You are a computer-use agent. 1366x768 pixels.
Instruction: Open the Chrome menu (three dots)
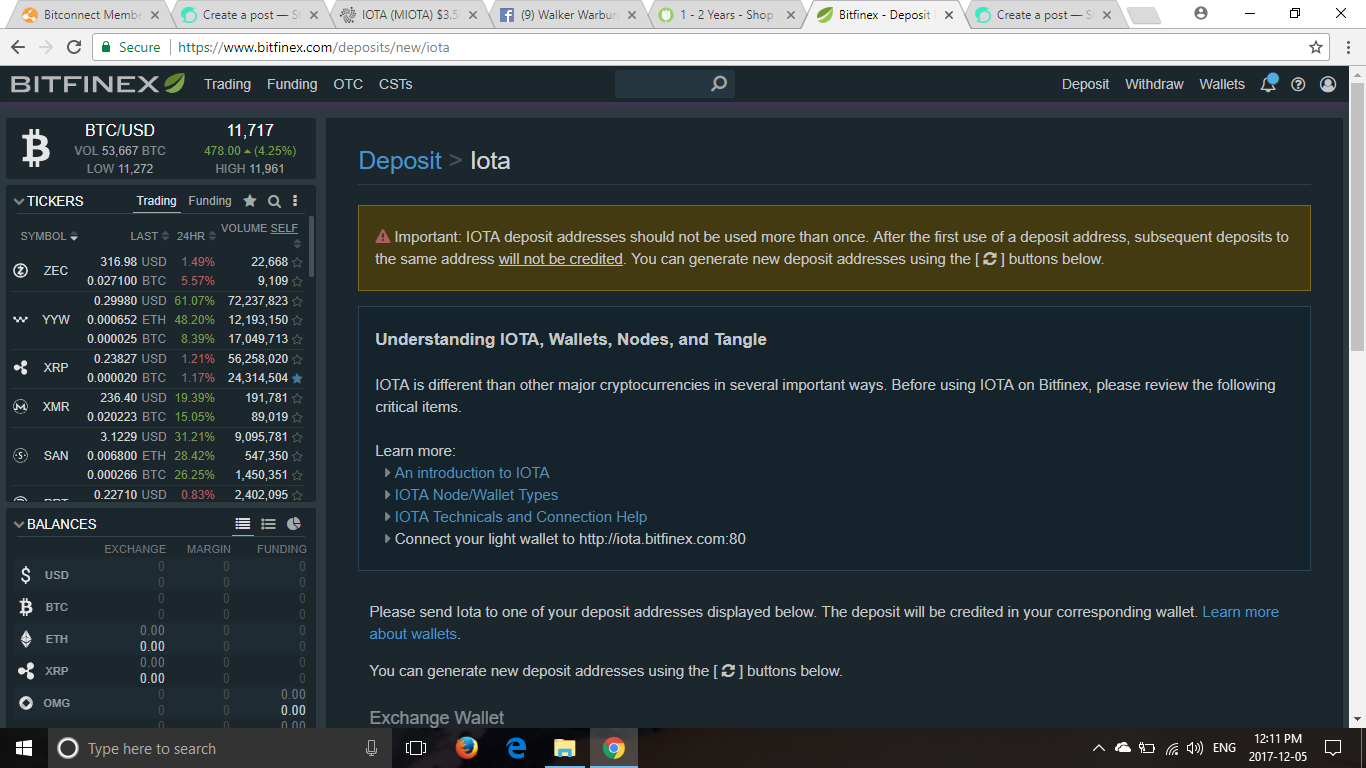tap(1347, 47)
